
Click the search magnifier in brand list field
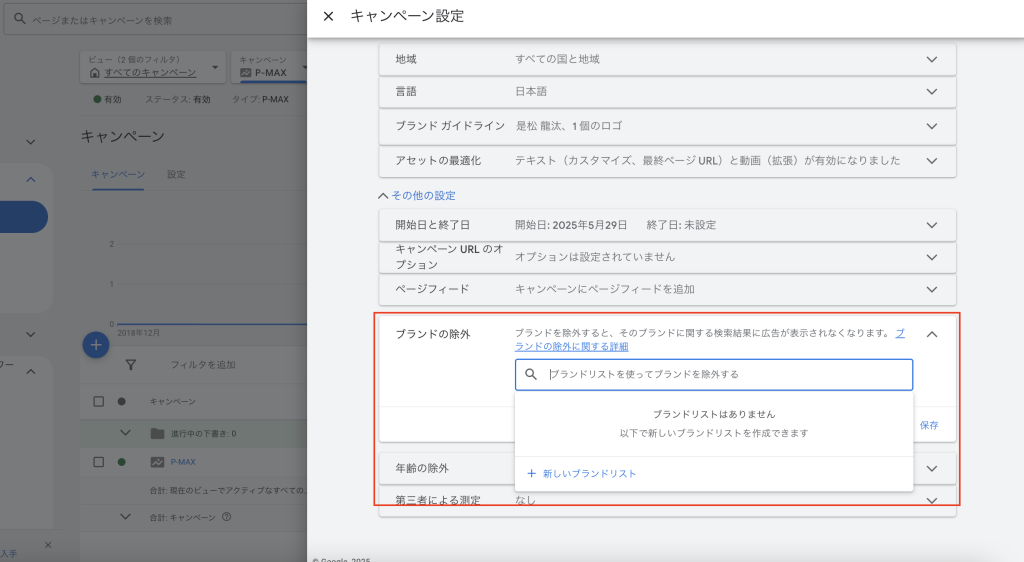[532, 374]
